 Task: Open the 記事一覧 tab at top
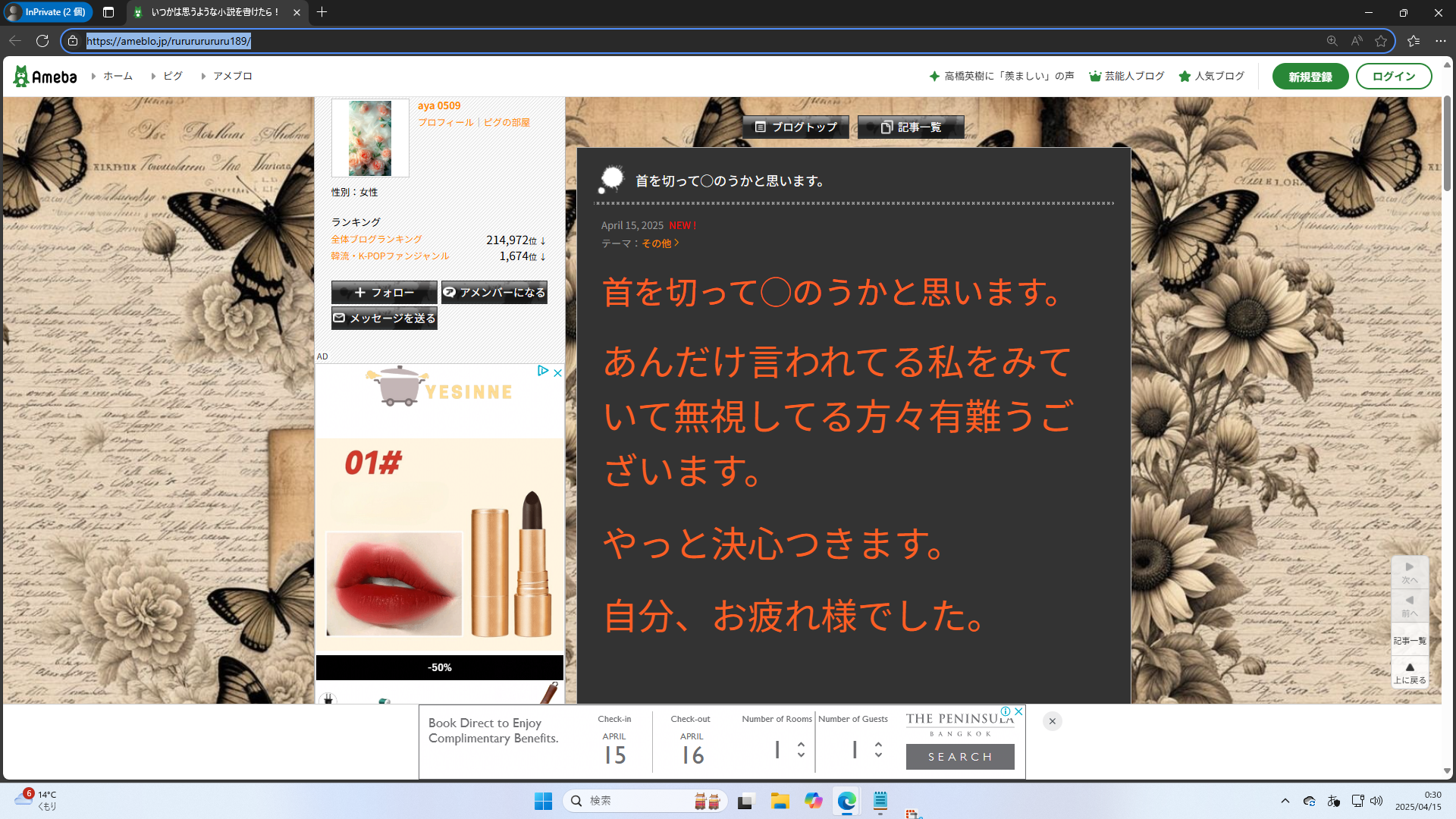point(911,127)
